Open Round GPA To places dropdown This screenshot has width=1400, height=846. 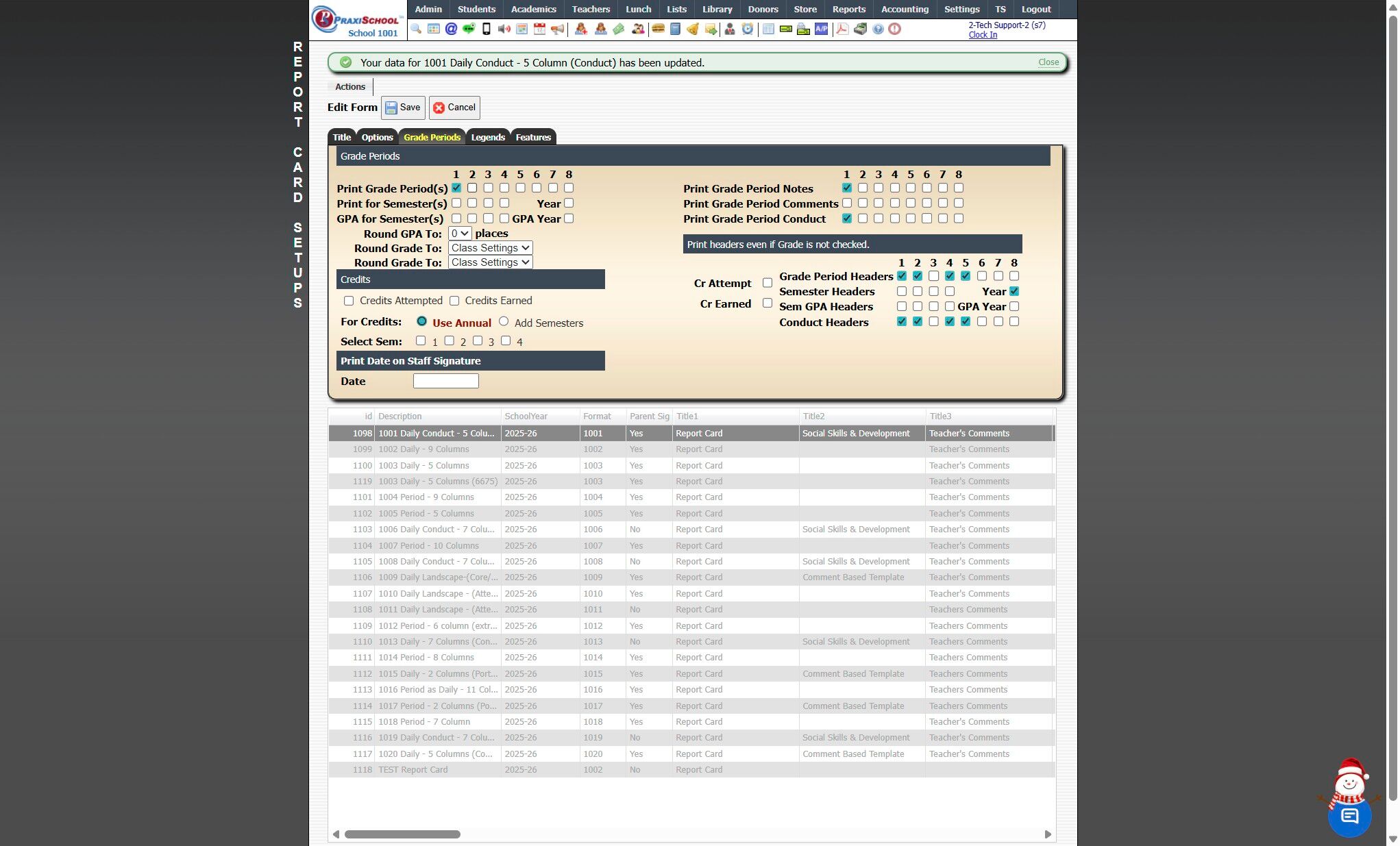[460, 234]
